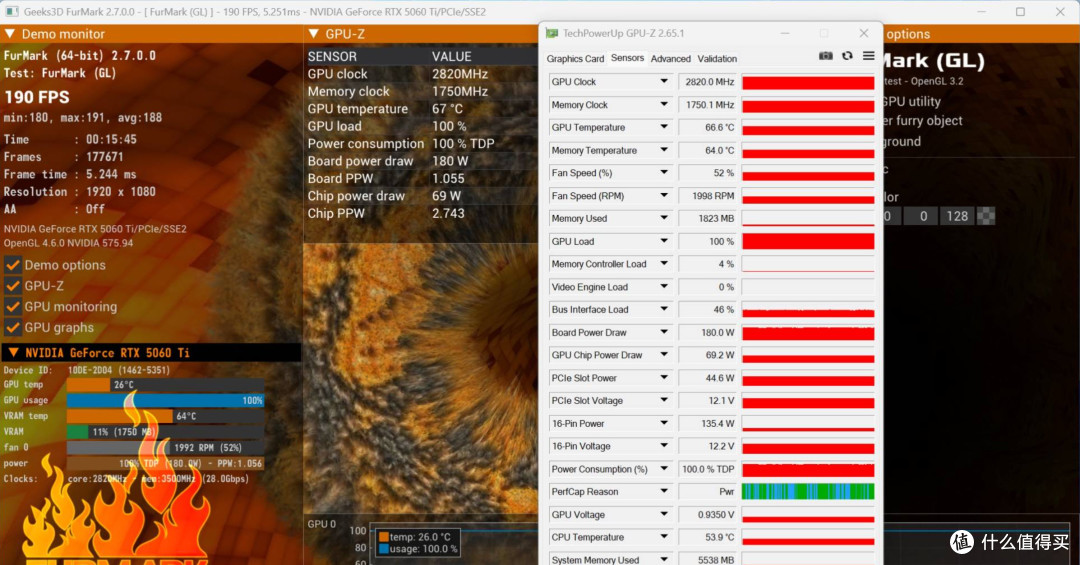Click the Board PPW 1.055 value
1080x565 pixels.
448,178
